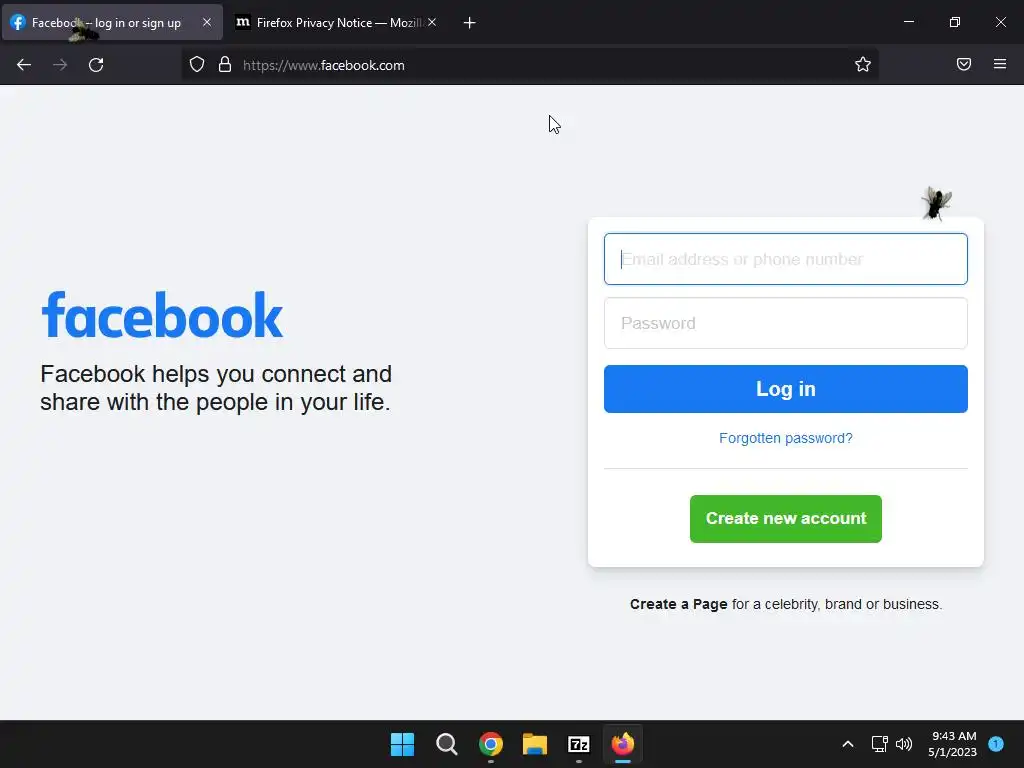Click the Create new account button
Viewport: 1024px width, 768px height.
(x=786, y=519)
